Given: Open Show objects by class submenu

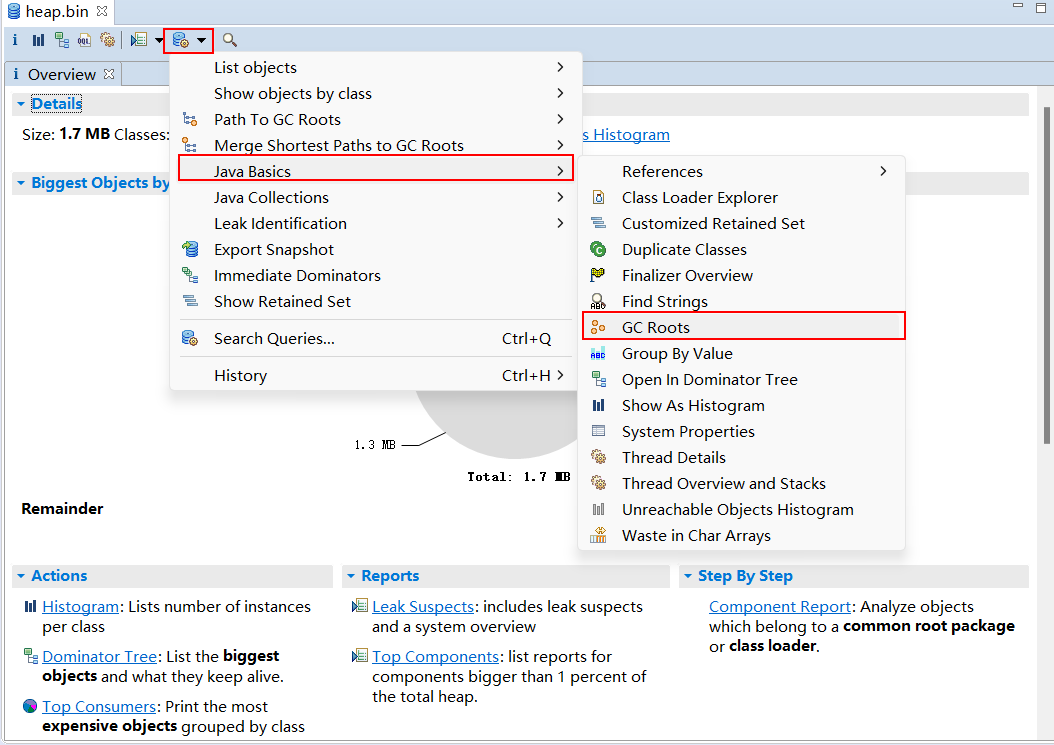Looking at the screenshot, I should pyautogui.click(x=376, y=93).
